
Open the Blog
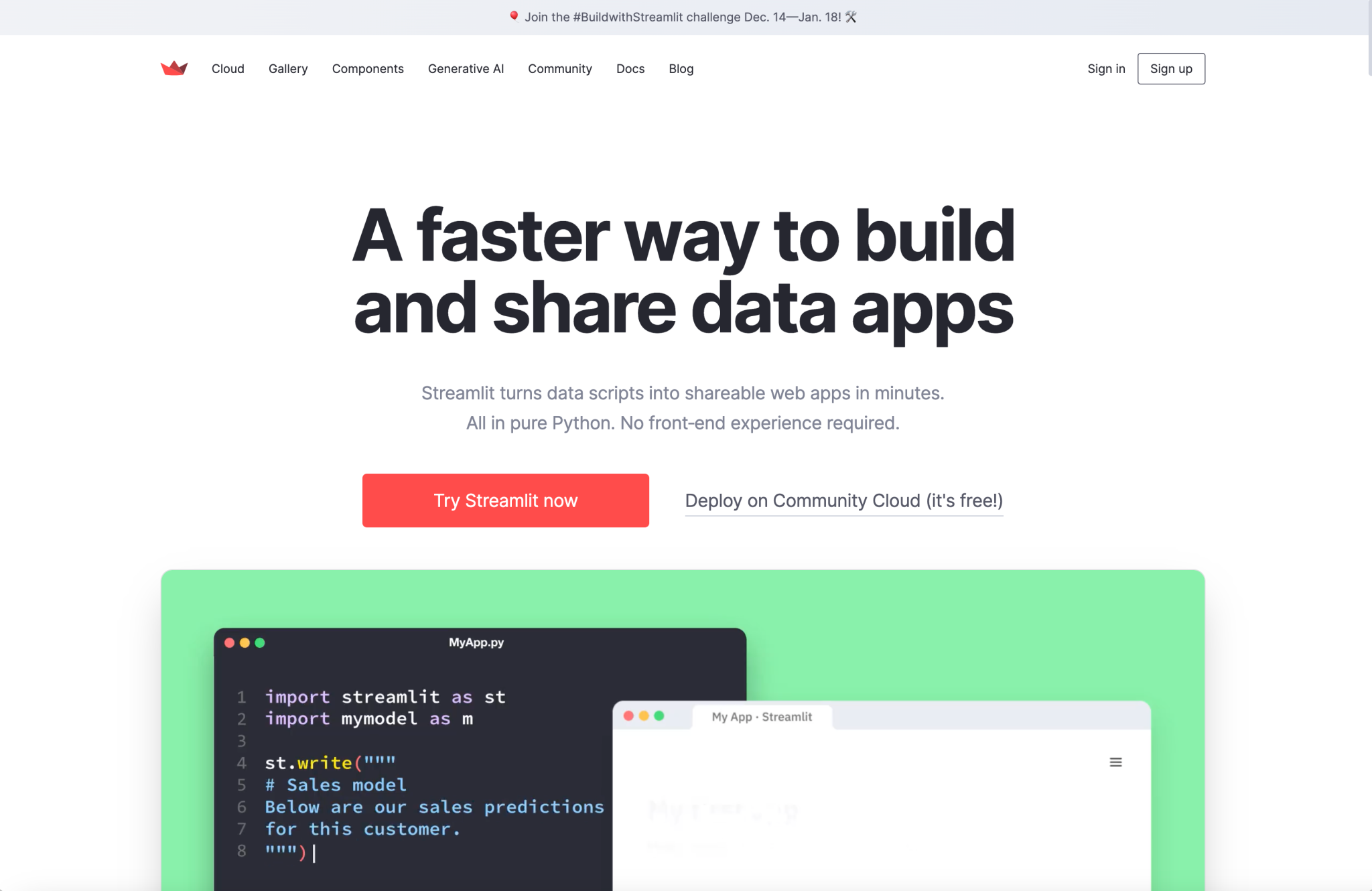coord(681,68)
